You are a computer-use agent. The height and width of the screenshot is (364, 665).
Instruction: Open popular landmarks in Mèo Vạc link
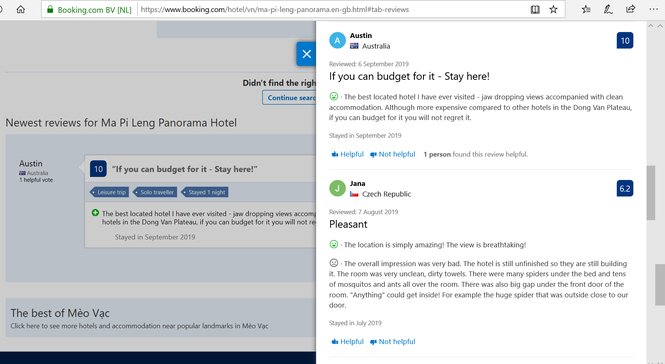140,326
